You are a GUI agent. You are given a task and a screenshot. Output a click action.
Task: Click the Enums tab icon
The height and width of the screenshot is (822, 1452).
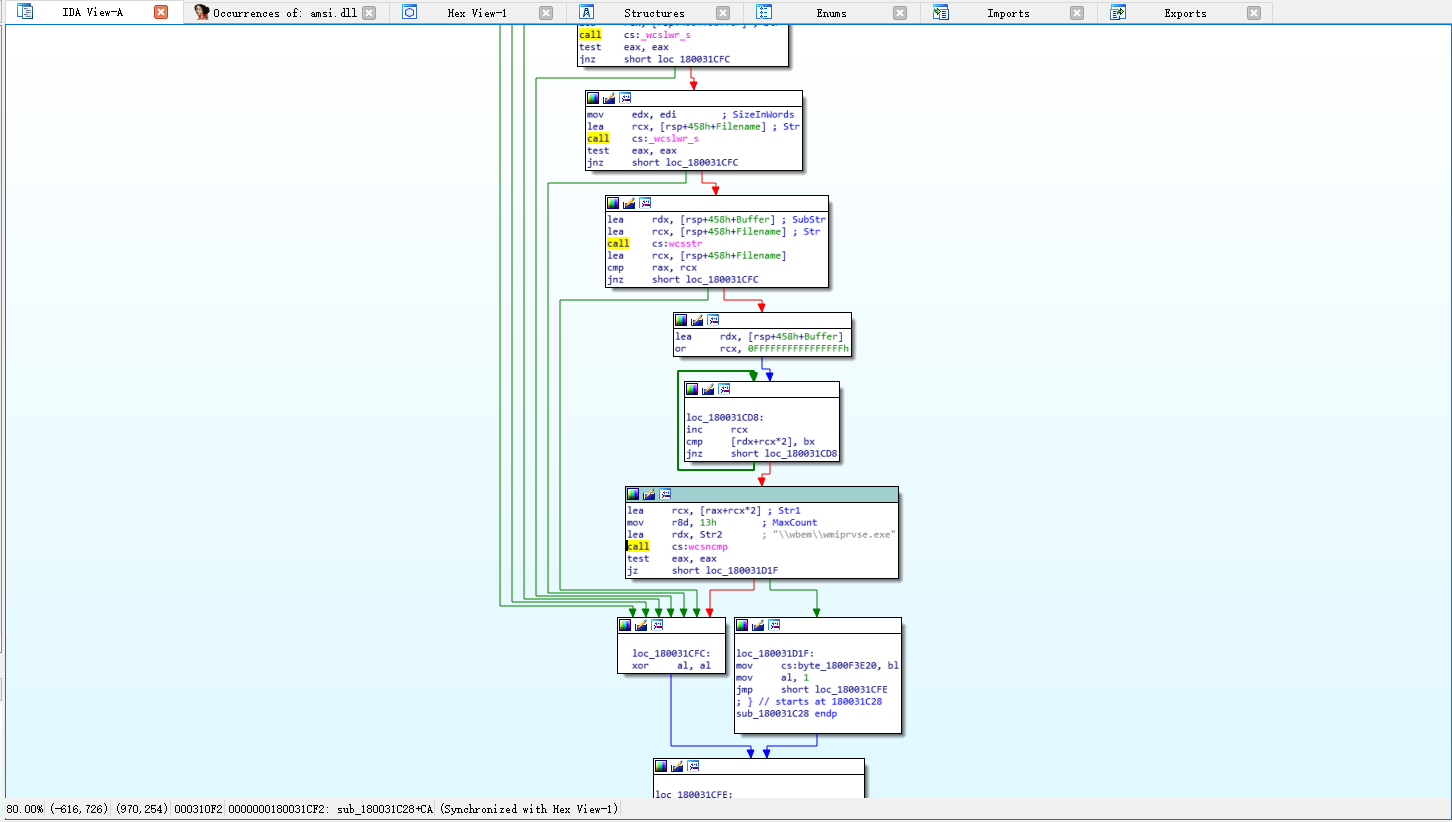tap(764, 13)
